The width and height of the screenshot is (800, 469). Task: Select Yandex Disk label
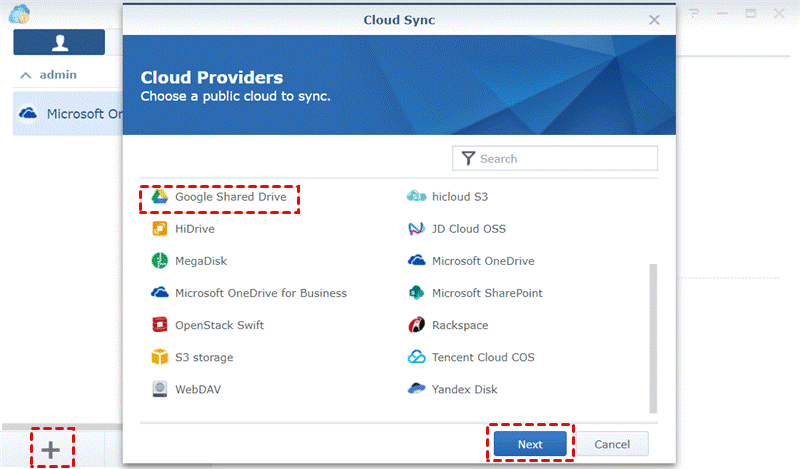pyautogui.click(x=464, y=389)
